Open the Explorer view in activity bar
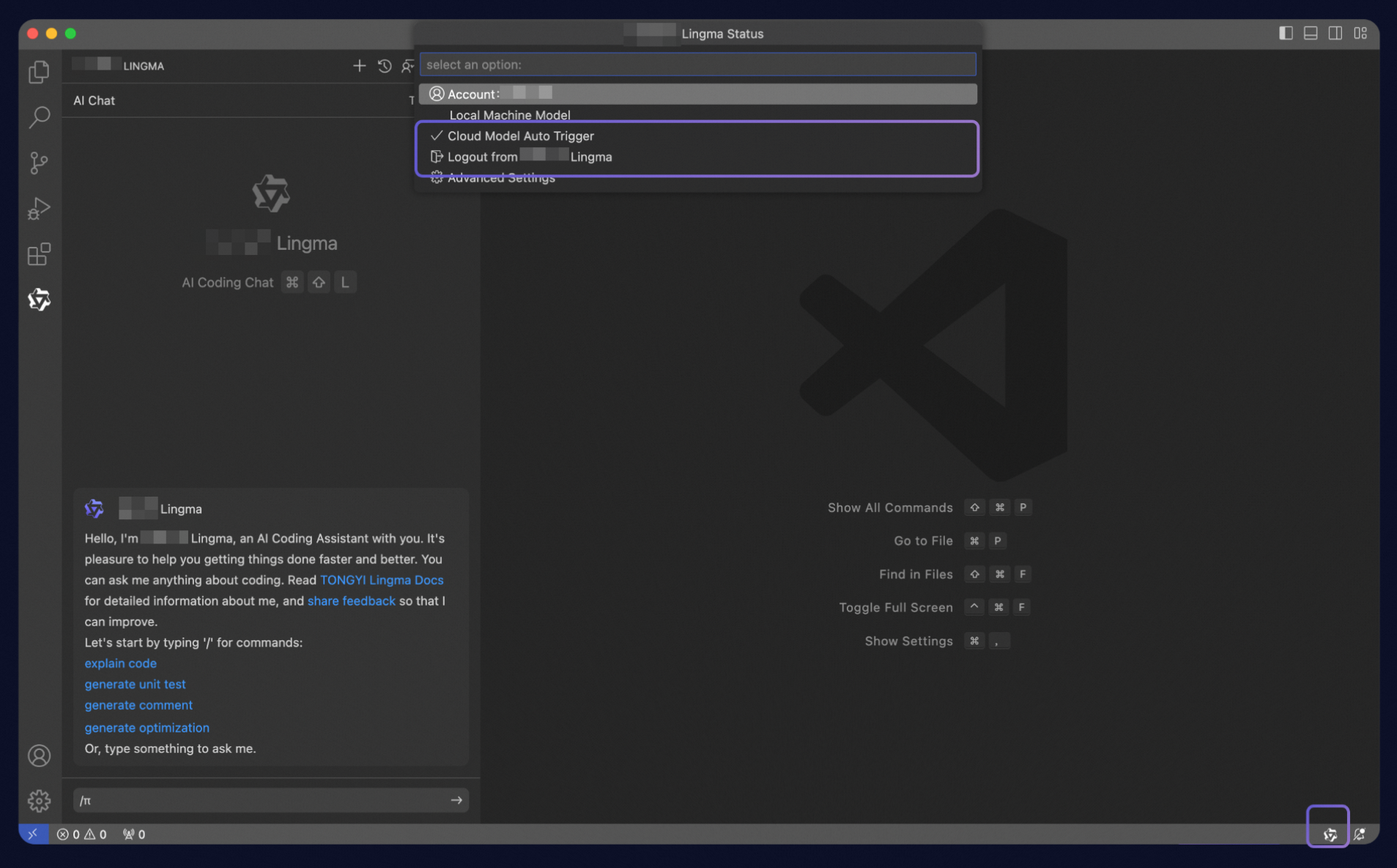The image size is (1397, 868). 39,72
